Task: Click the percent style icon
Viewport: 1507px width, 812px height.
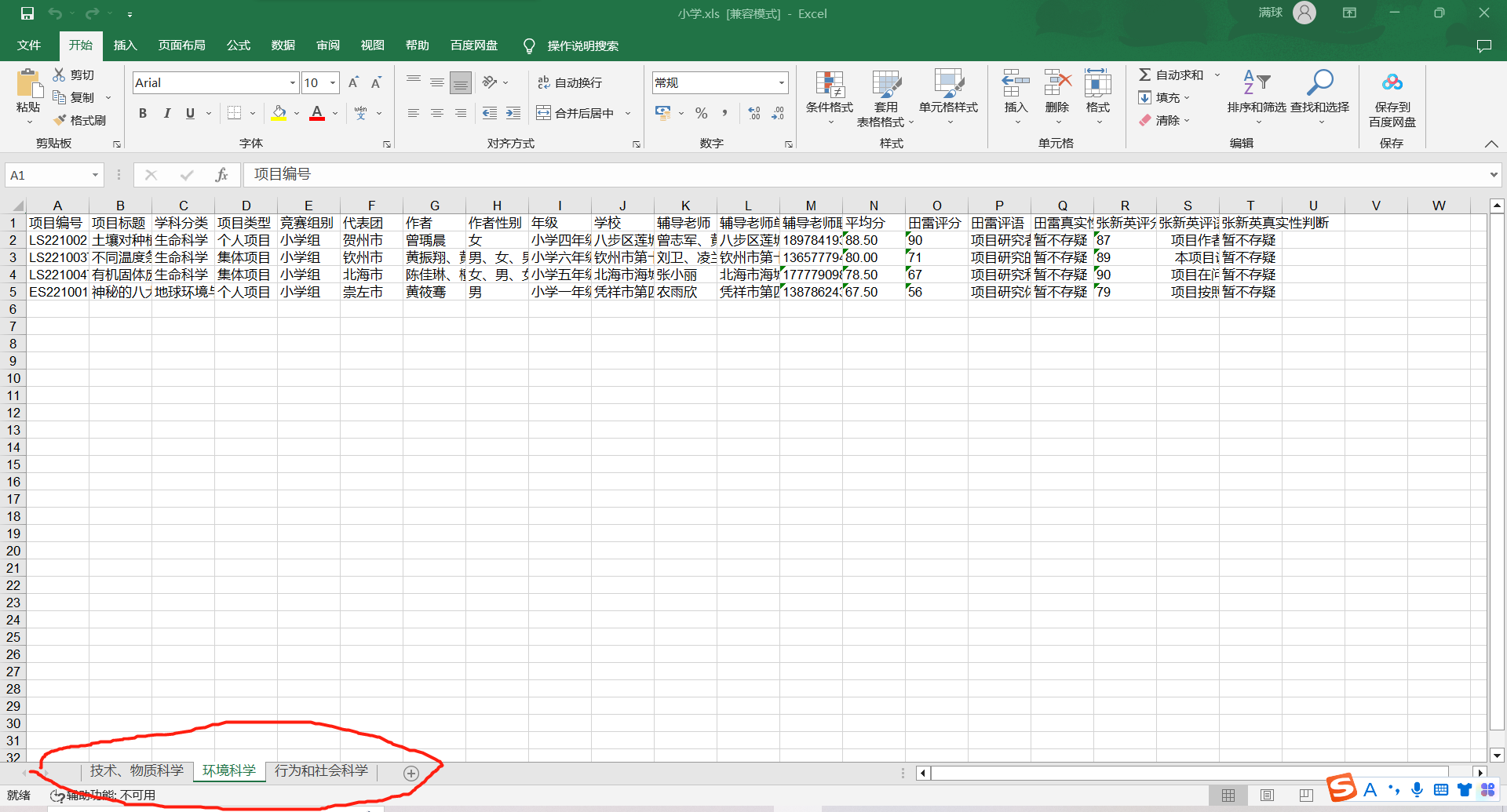Action: pos(701,113)
